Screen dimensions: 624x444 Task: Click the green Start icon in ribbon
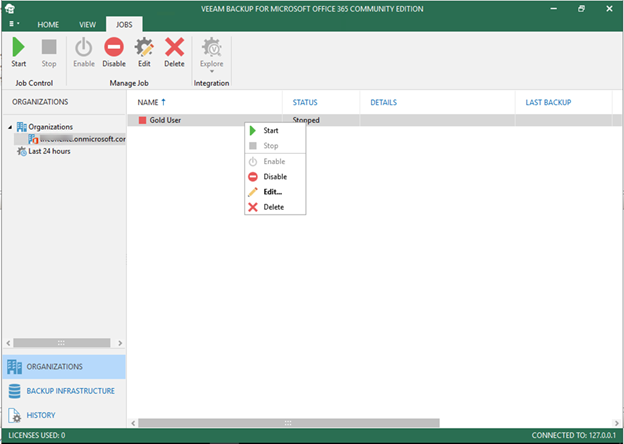(18, 47)
